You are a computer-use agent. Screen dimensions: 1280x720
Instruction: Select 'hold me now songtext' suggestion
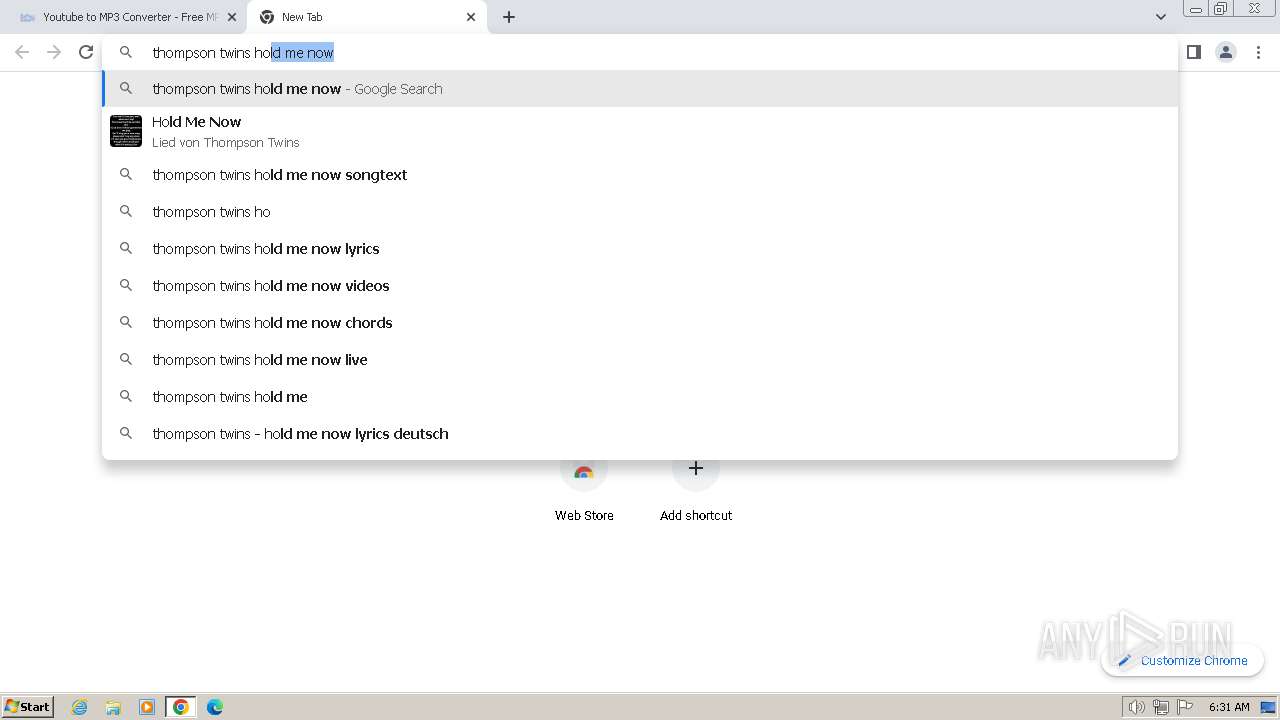(x=640, y=175)
